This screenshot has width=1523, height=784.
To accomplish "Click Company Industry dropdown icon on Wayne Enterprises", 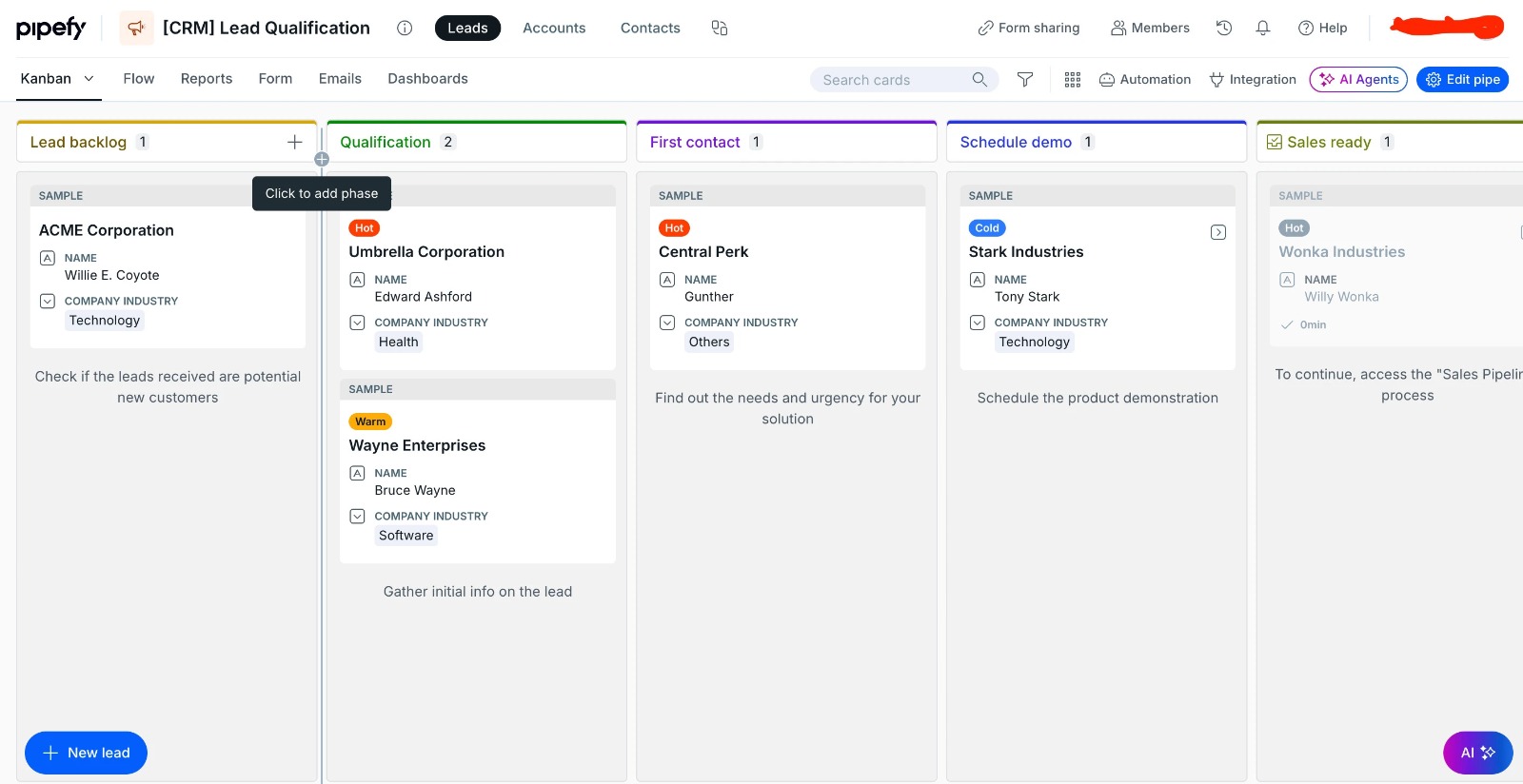I will pos(358,516).
